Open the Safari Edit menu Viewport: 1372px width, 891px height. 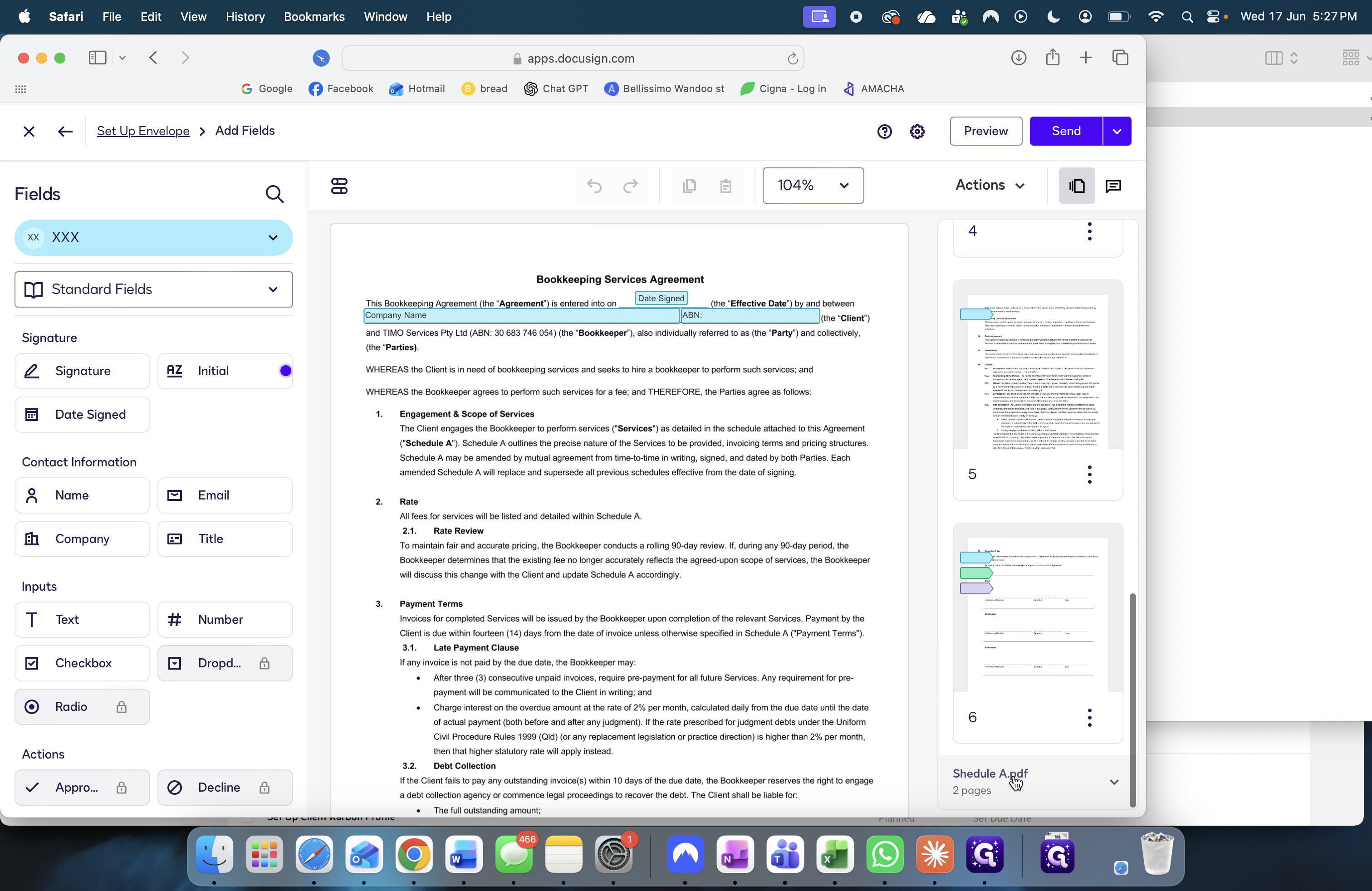151,17
